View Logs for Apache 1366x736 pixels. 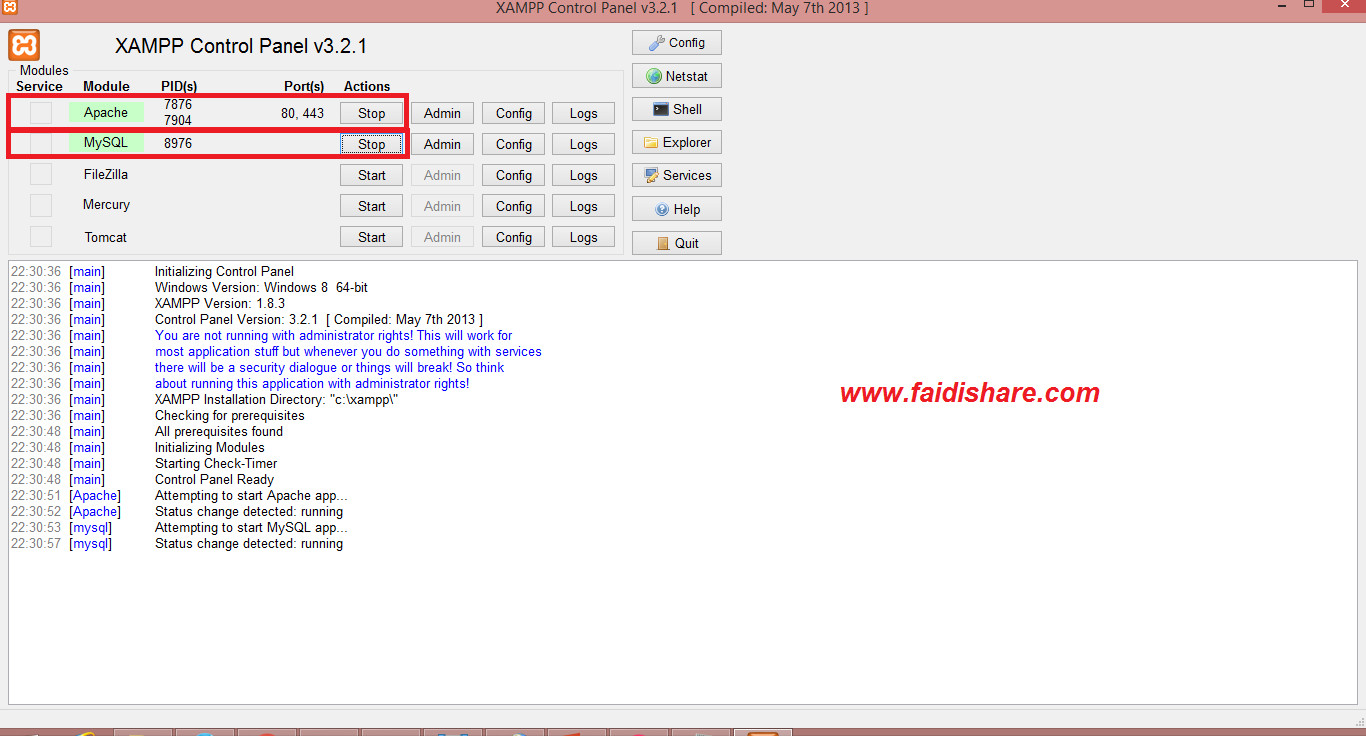(584, 113)
